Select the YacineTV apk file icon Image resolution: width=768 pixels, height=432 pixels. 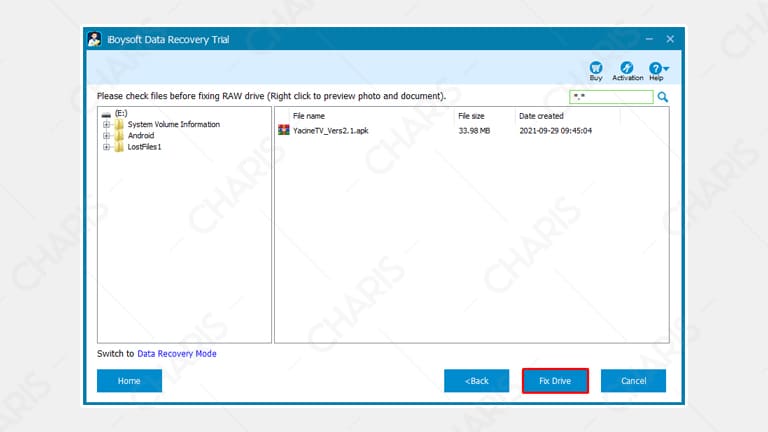[x=284, y=130]
